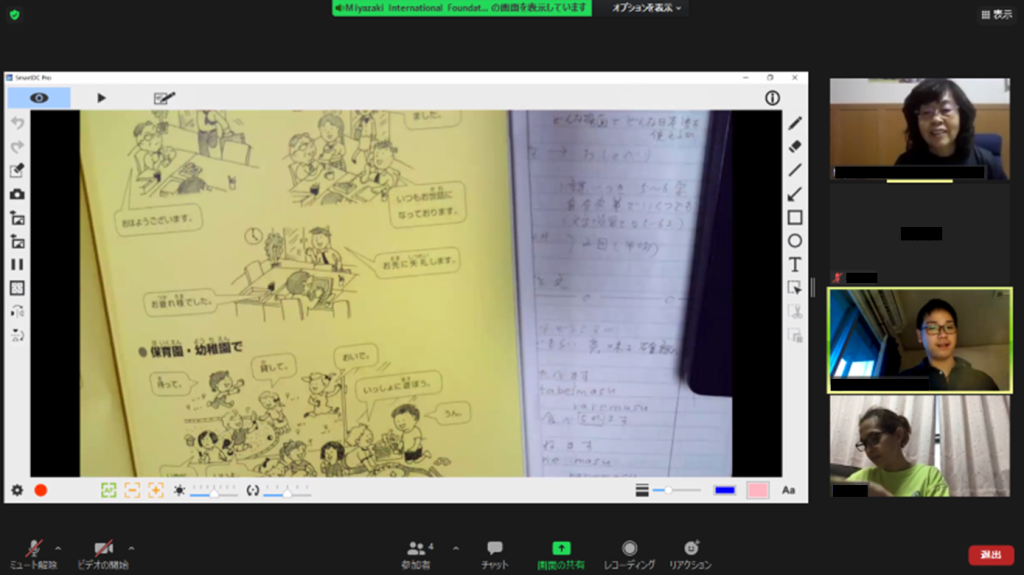The height and width of the screenshot is (575, 1024).
Task: Select the arrow drawing tool
Action: click(795, 193)
